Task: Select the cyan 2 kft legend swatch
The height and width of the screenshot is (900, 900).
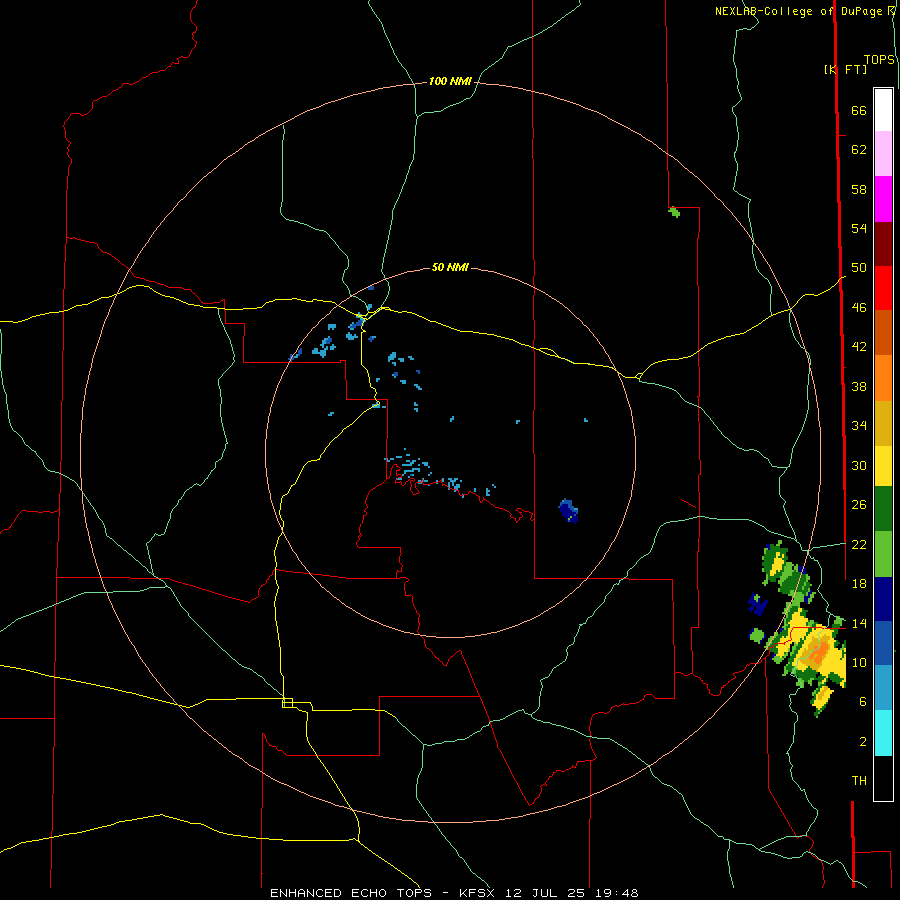Action: click(883, 733)
